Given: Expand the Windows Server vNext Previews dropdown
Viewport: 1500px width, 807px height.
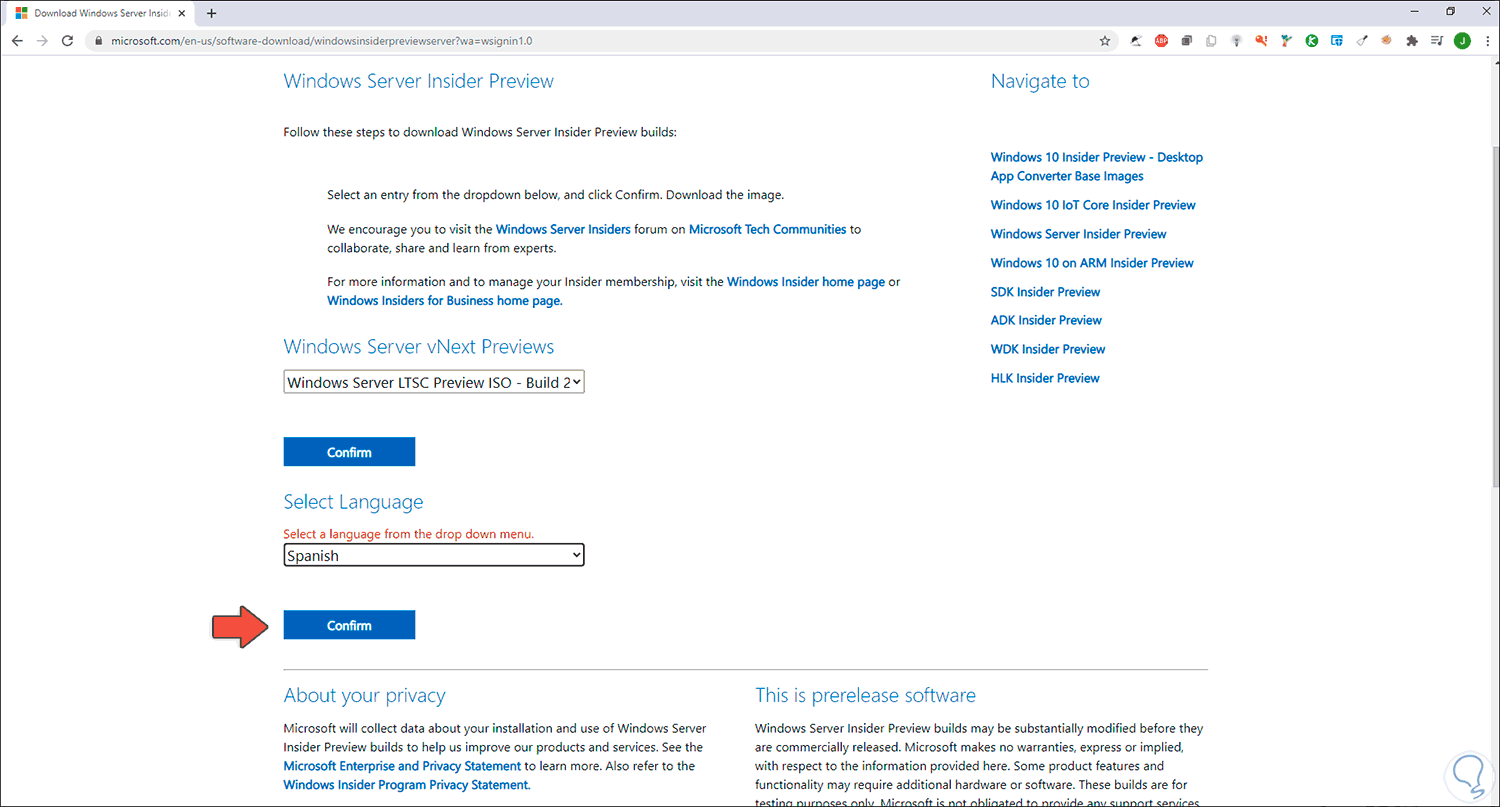Looking at the screenshot, I should (x=434, y=382).
